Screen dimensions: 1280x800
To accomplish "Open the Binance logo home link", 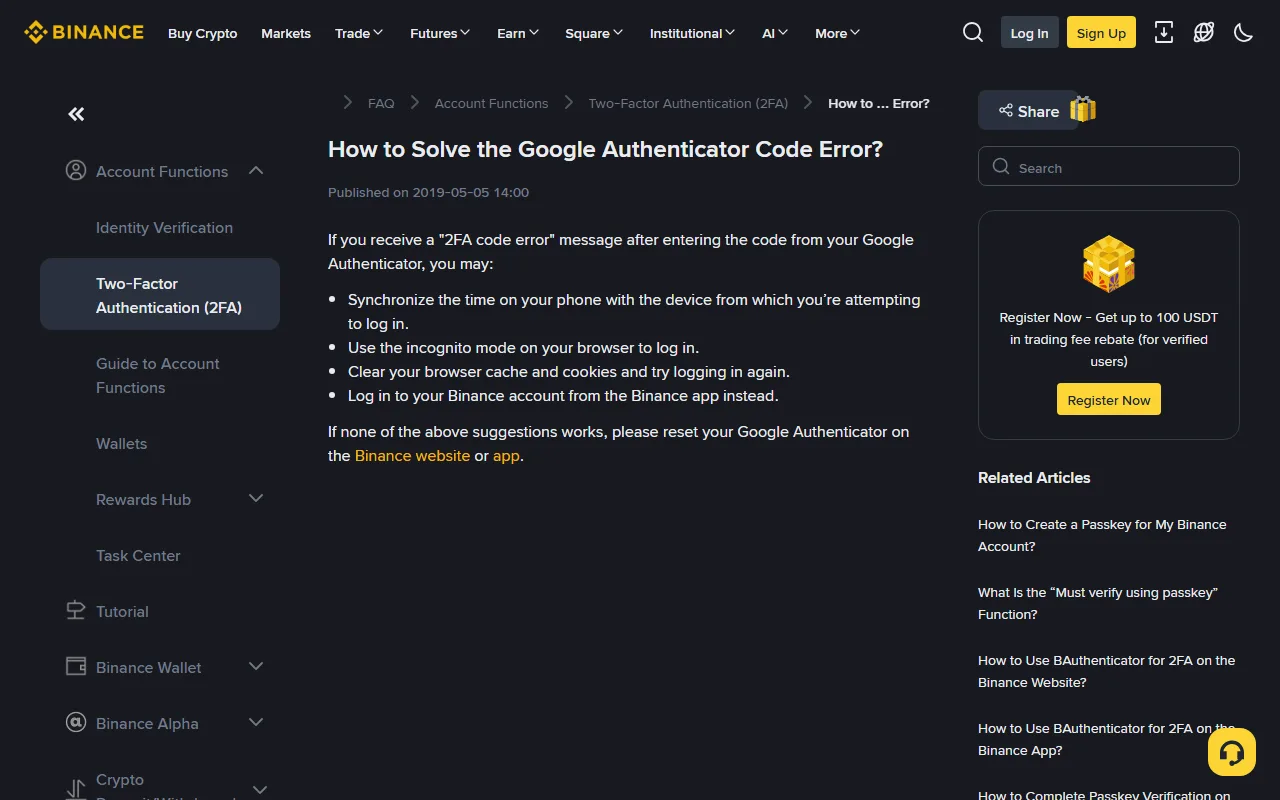I will 84,32.
